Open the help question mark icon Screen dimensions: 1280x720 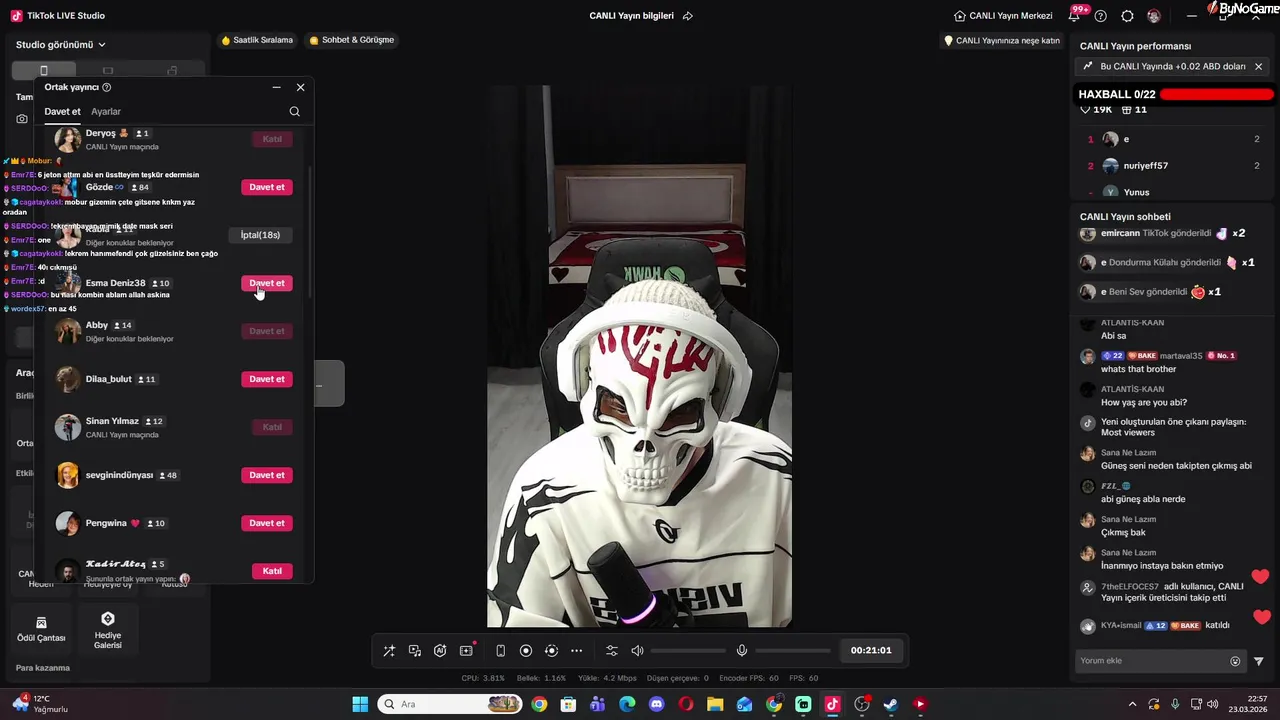[1101, 16]
